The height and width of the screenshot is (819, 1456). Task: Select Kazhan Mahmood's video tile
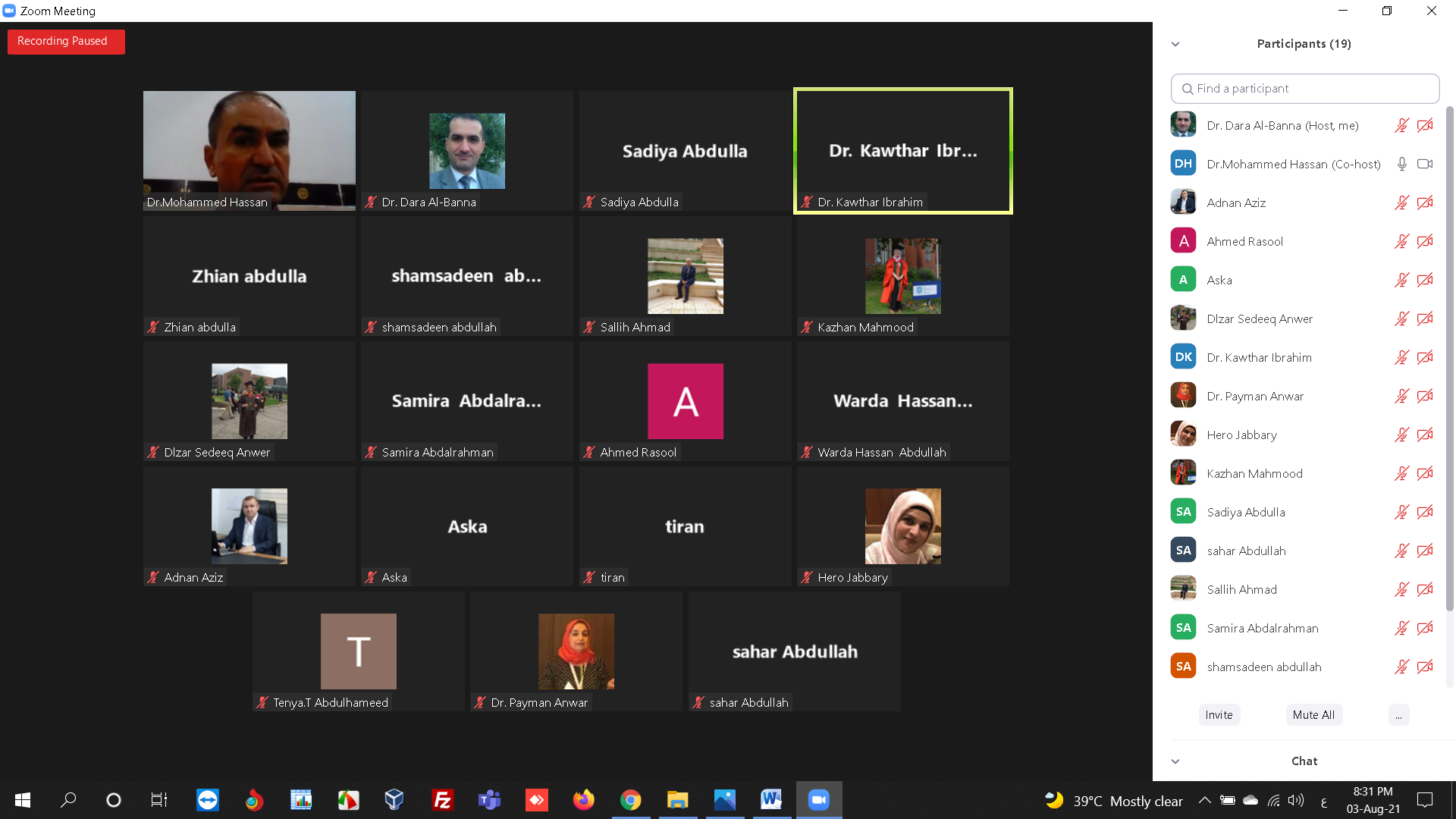point(903,276)
